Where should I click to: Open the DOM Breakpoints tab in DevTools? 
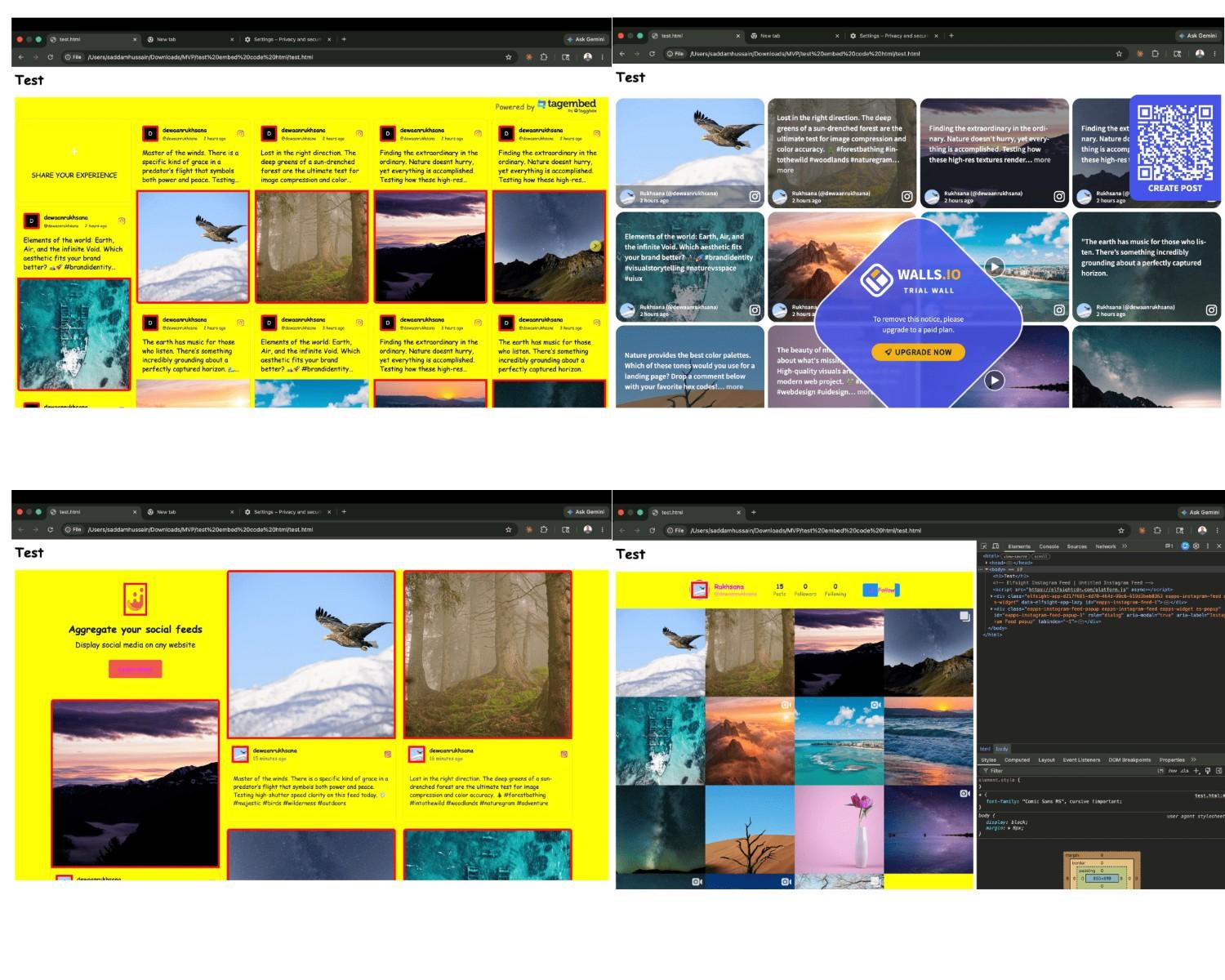(x=1129, y=759)
